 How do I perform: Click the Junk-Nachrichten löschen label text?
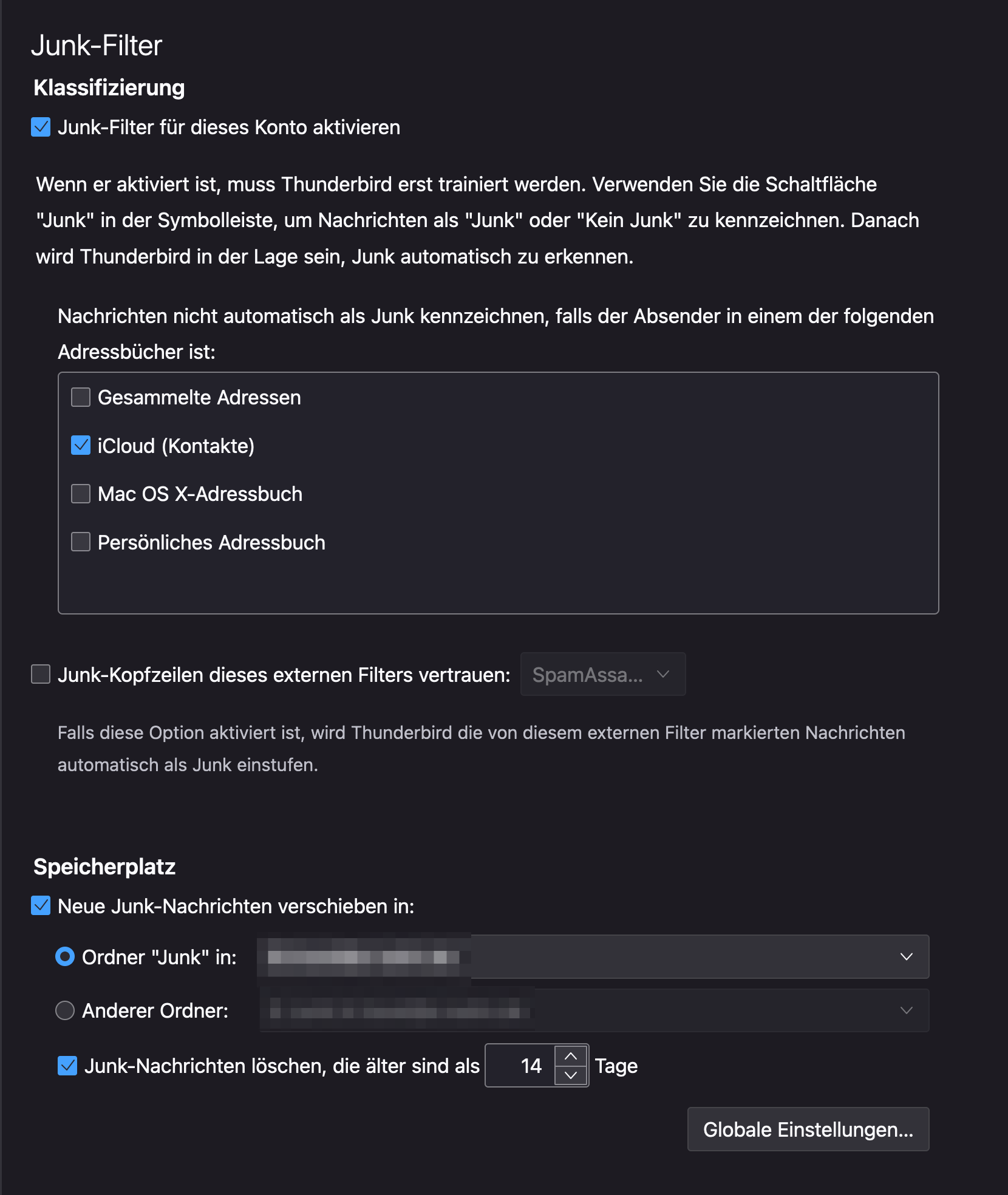(x=282, y=1066)
